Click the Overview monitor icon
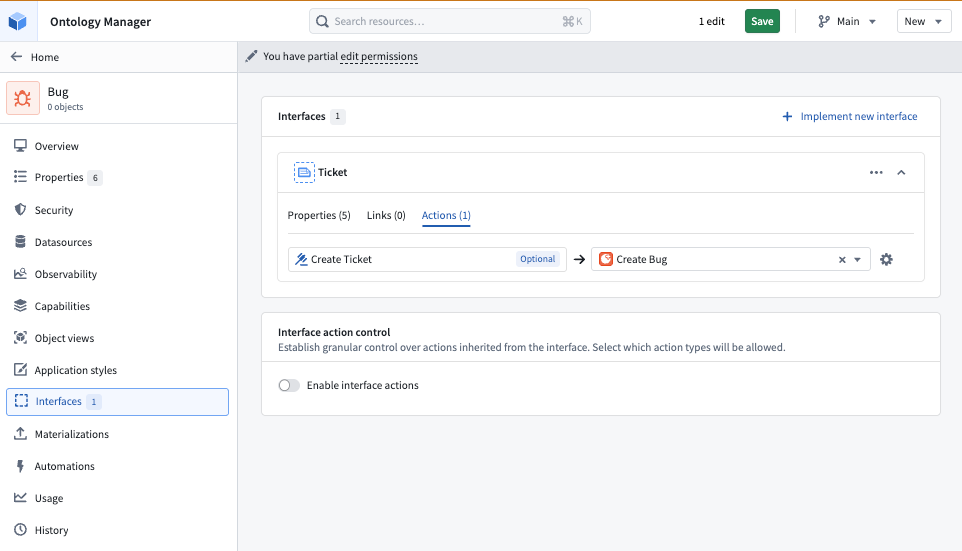The width and height of the screenshot is (962, 551). pos(20,145)
